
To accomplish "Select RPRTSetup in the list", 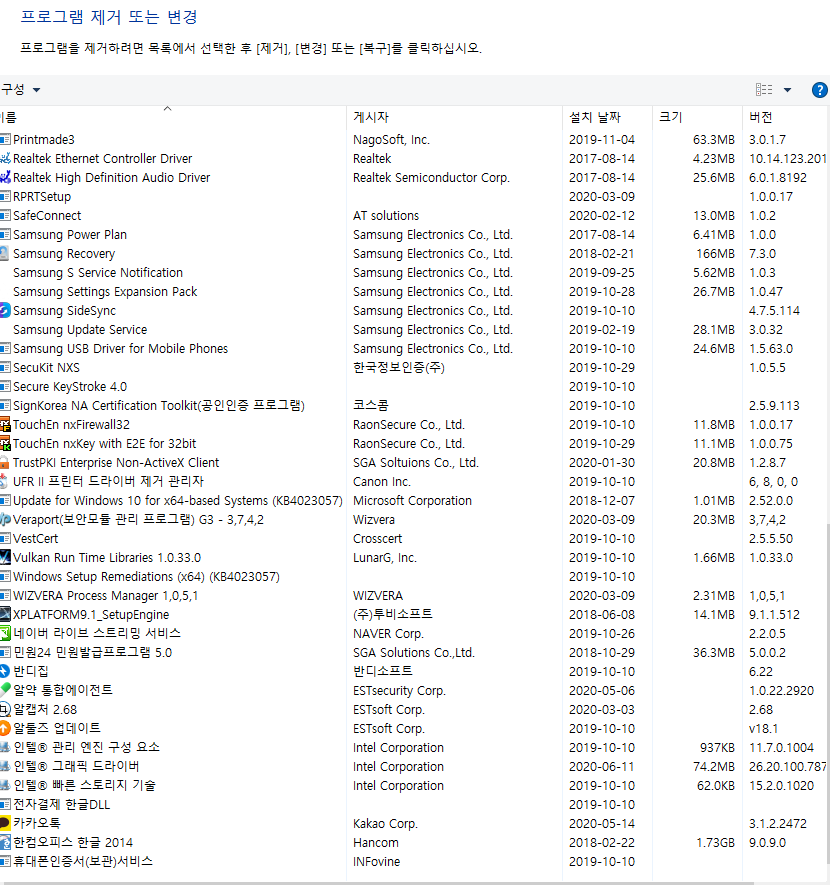I will tap(42, 196).
